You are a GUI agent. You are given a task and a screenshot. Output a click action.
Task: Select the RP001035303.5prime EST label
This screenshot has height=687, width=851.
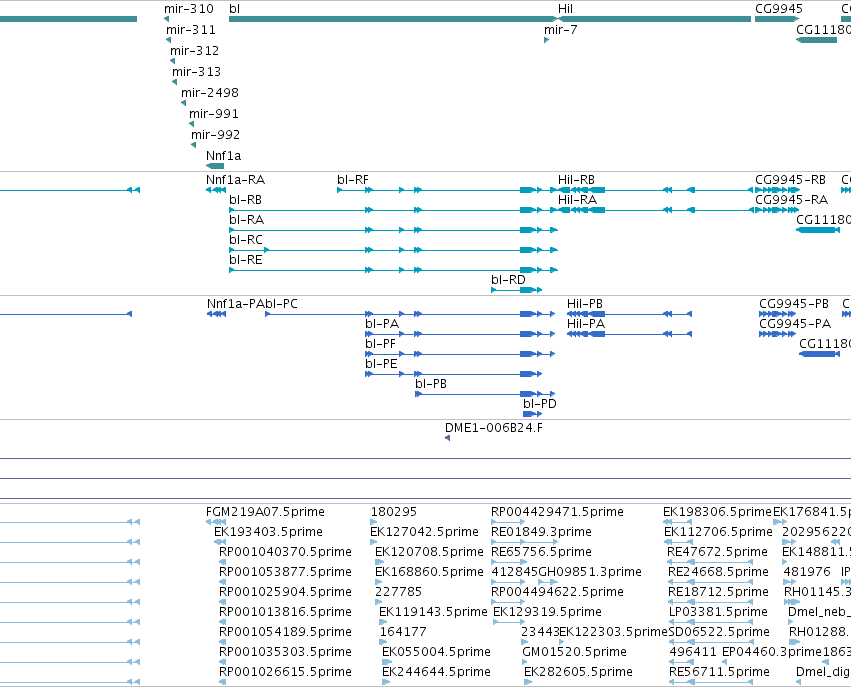coord(285,652)
